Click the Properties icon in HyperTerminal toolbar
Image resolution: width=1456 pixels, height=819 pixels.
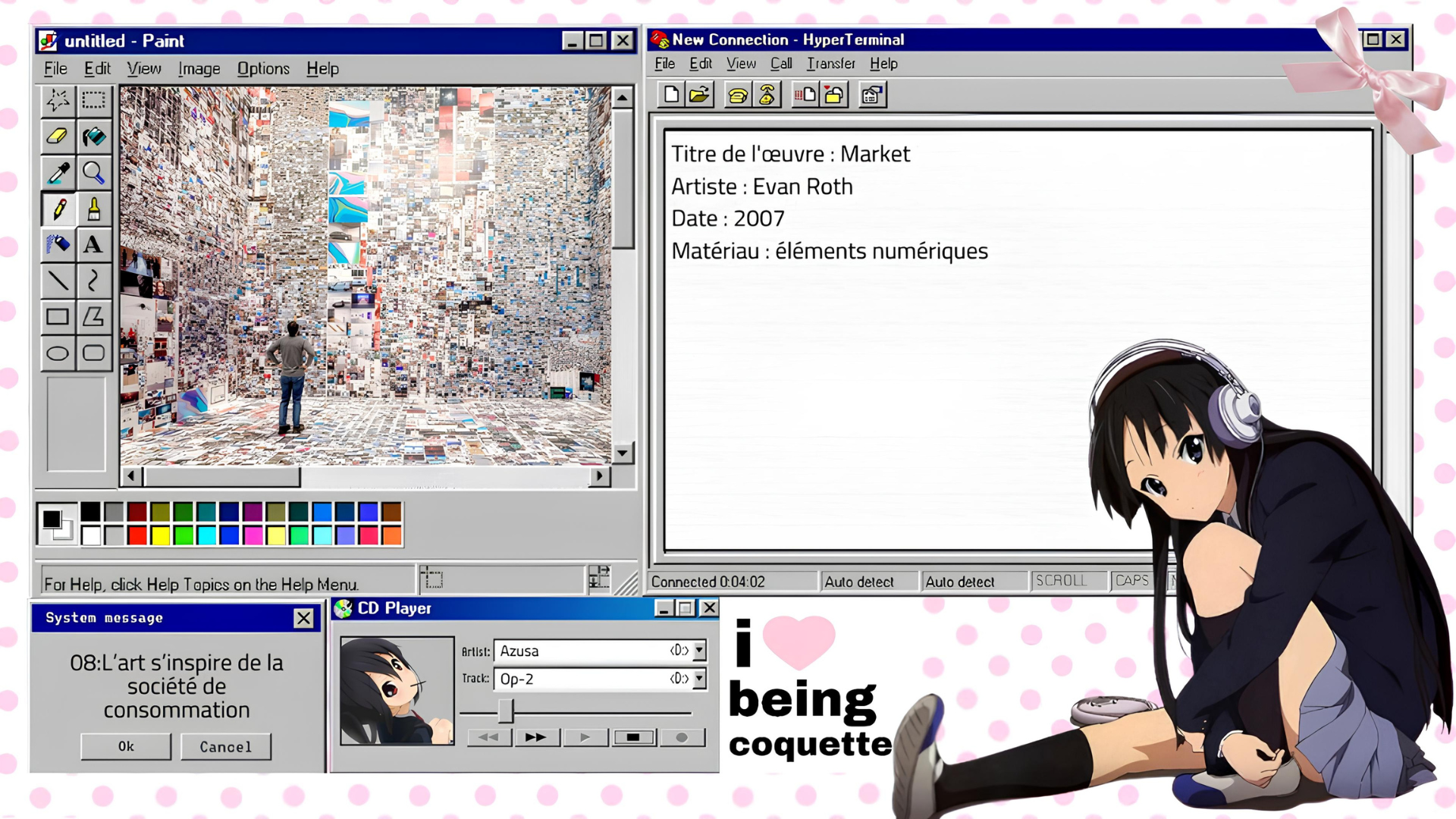872,95
